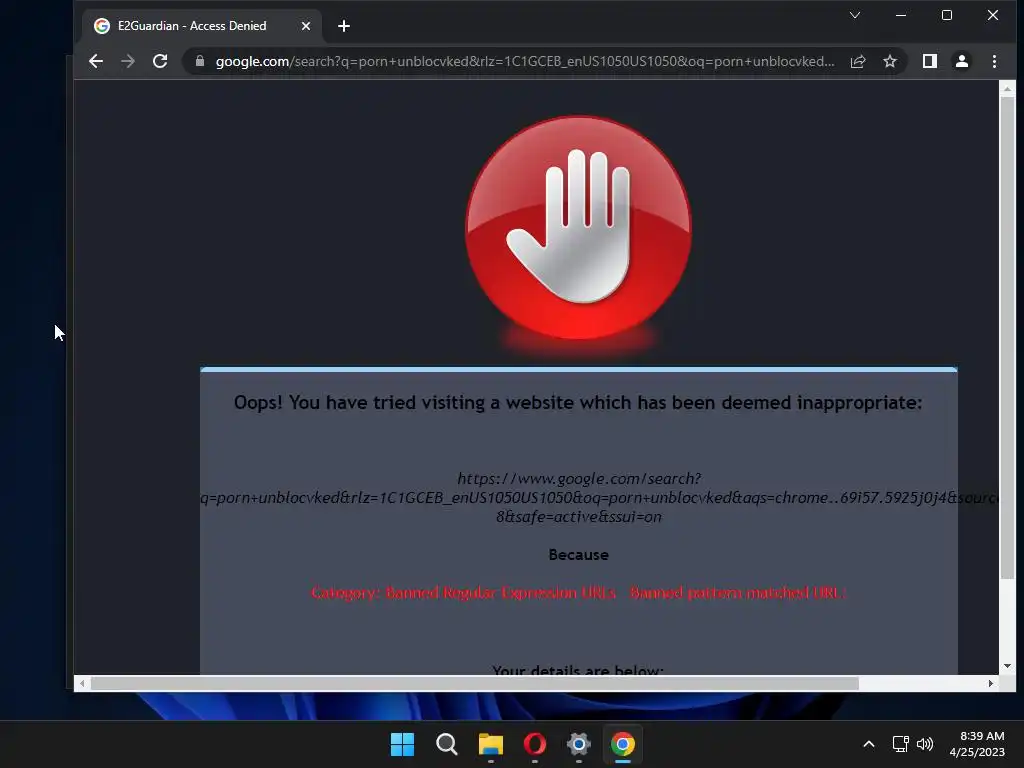Viewport: 1024px width, 768px height.
Task: Open Opera browser from taskbar
Action: click(x=535, y=744)
